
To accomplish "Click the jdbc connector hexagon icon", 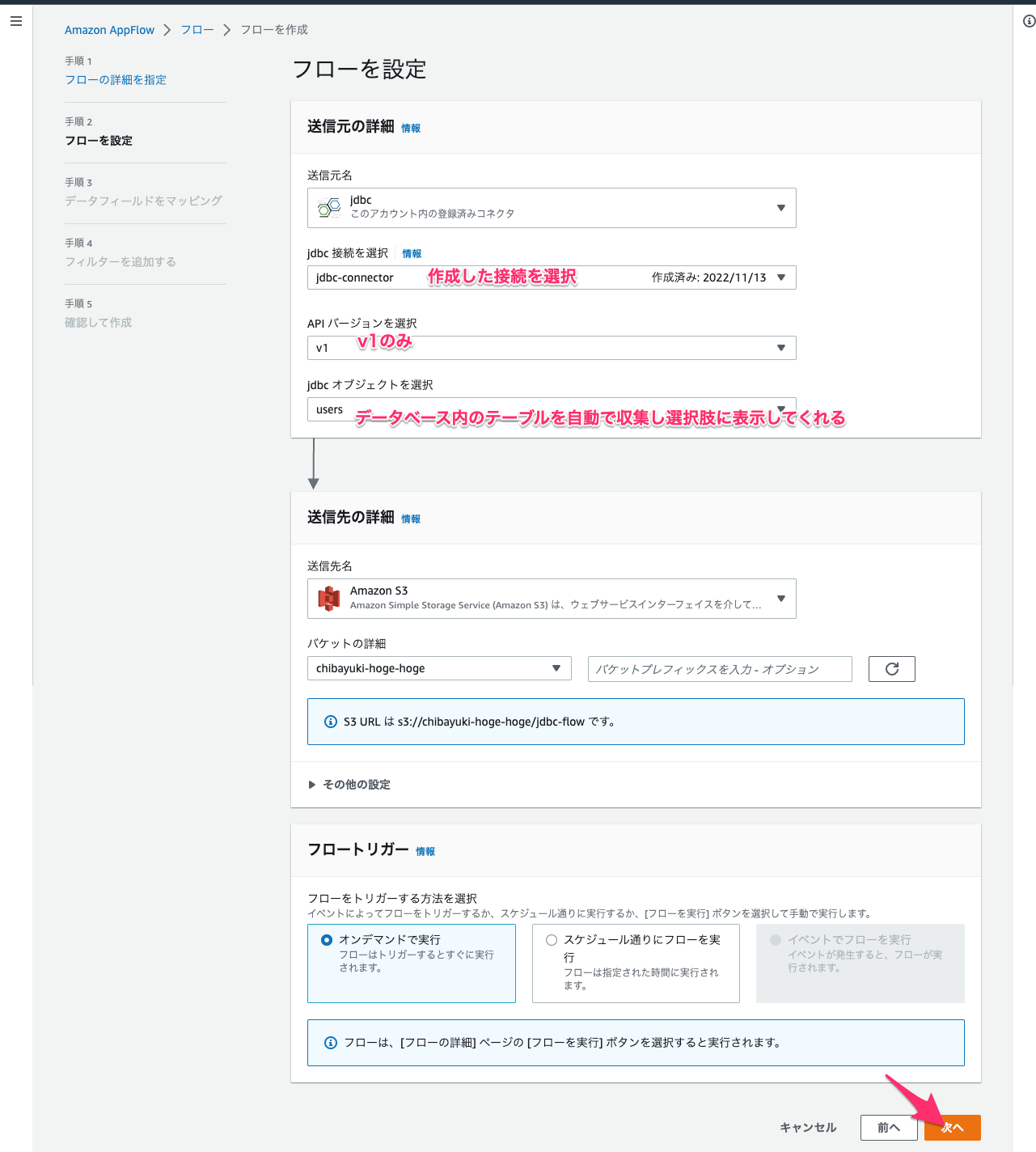I will click(x=328, y=208).
